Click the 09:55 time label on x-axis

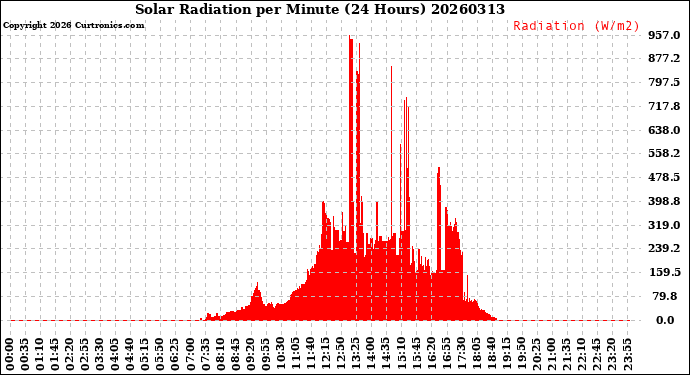pyautogui.click(x=266, y=355)
